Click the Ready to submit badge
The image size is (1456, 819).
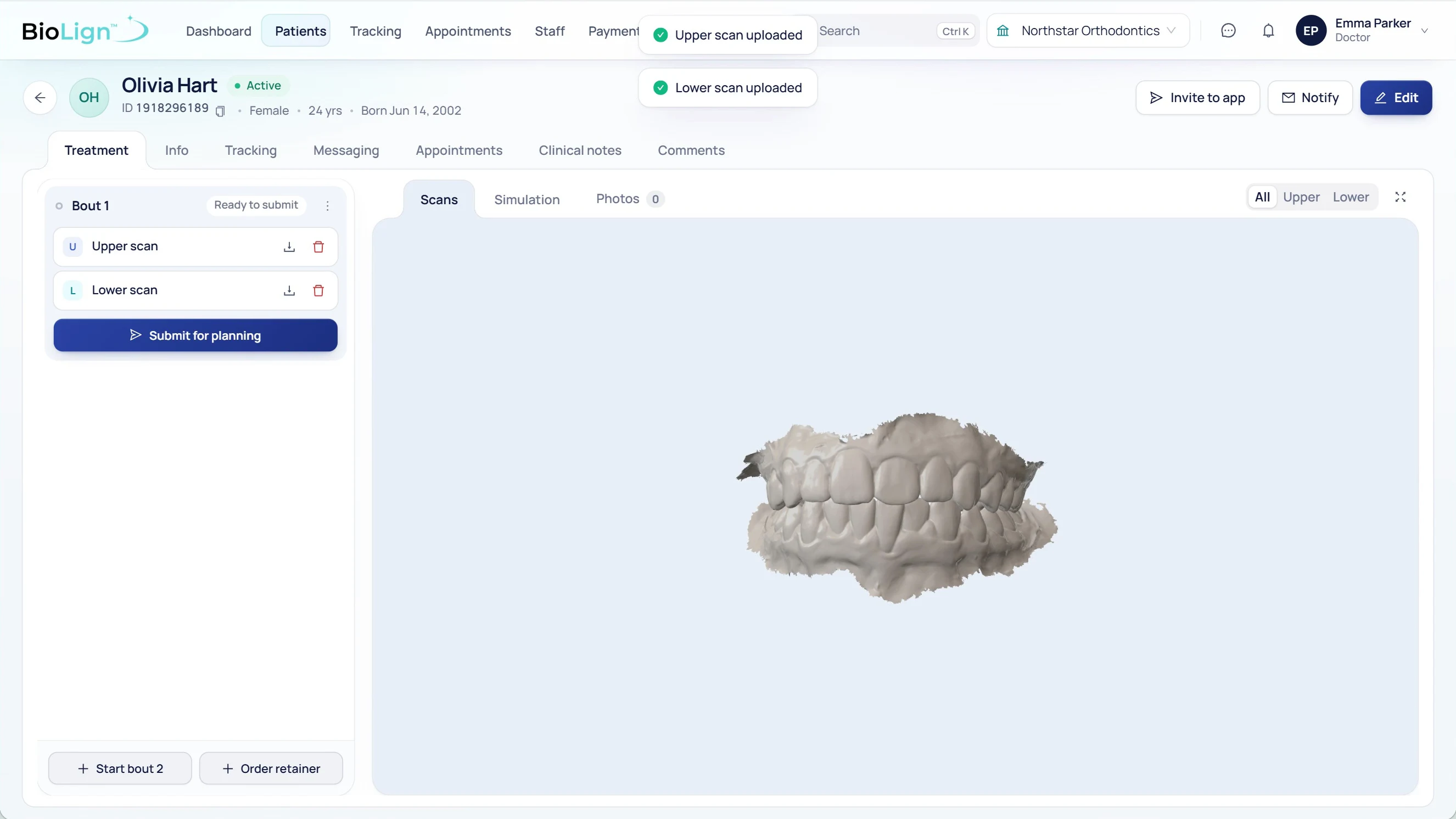[x=256, y=205]
